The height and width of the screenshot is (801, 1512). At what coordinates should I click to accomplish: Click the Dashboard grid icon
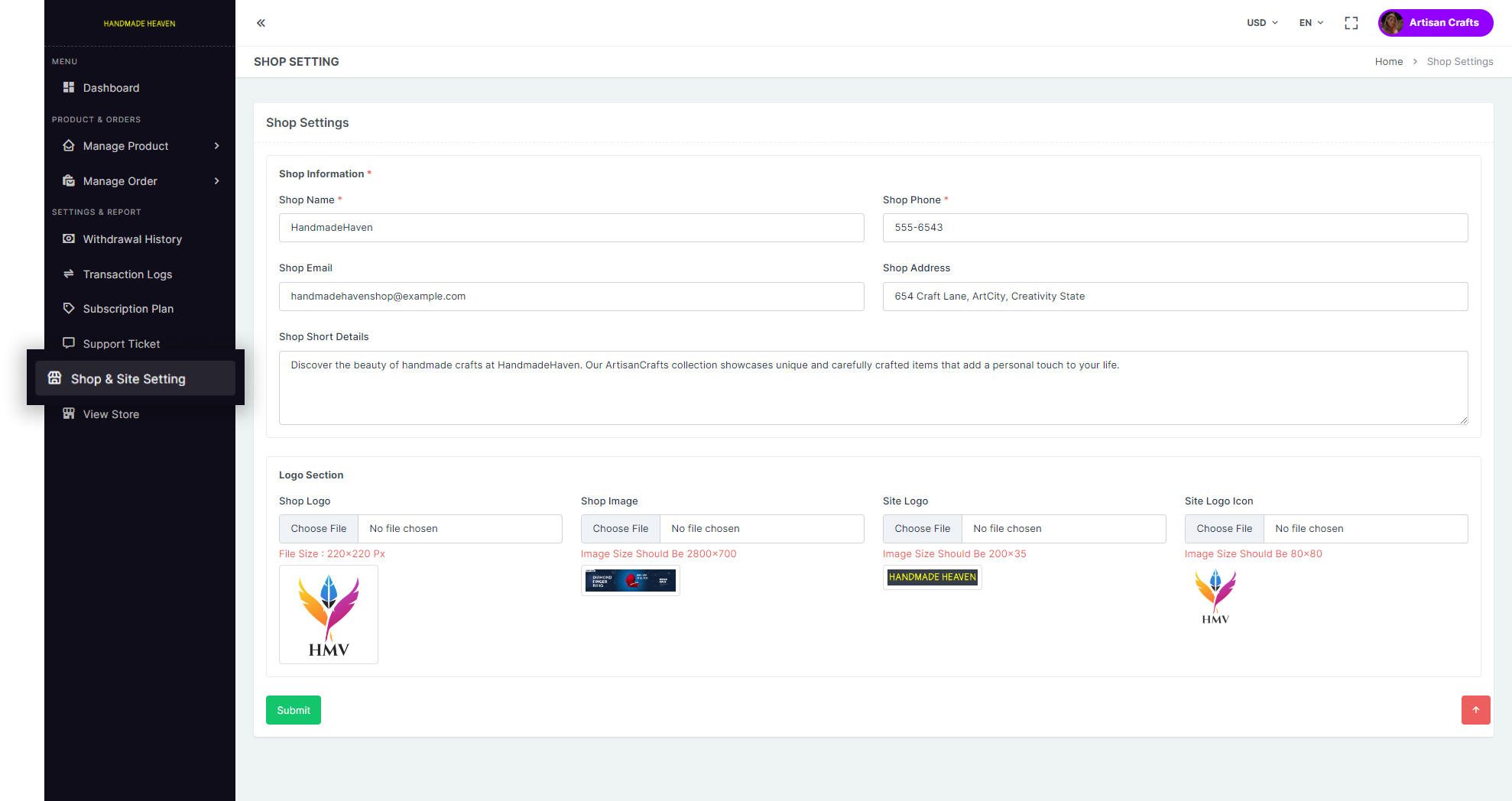tap(69, 88)
